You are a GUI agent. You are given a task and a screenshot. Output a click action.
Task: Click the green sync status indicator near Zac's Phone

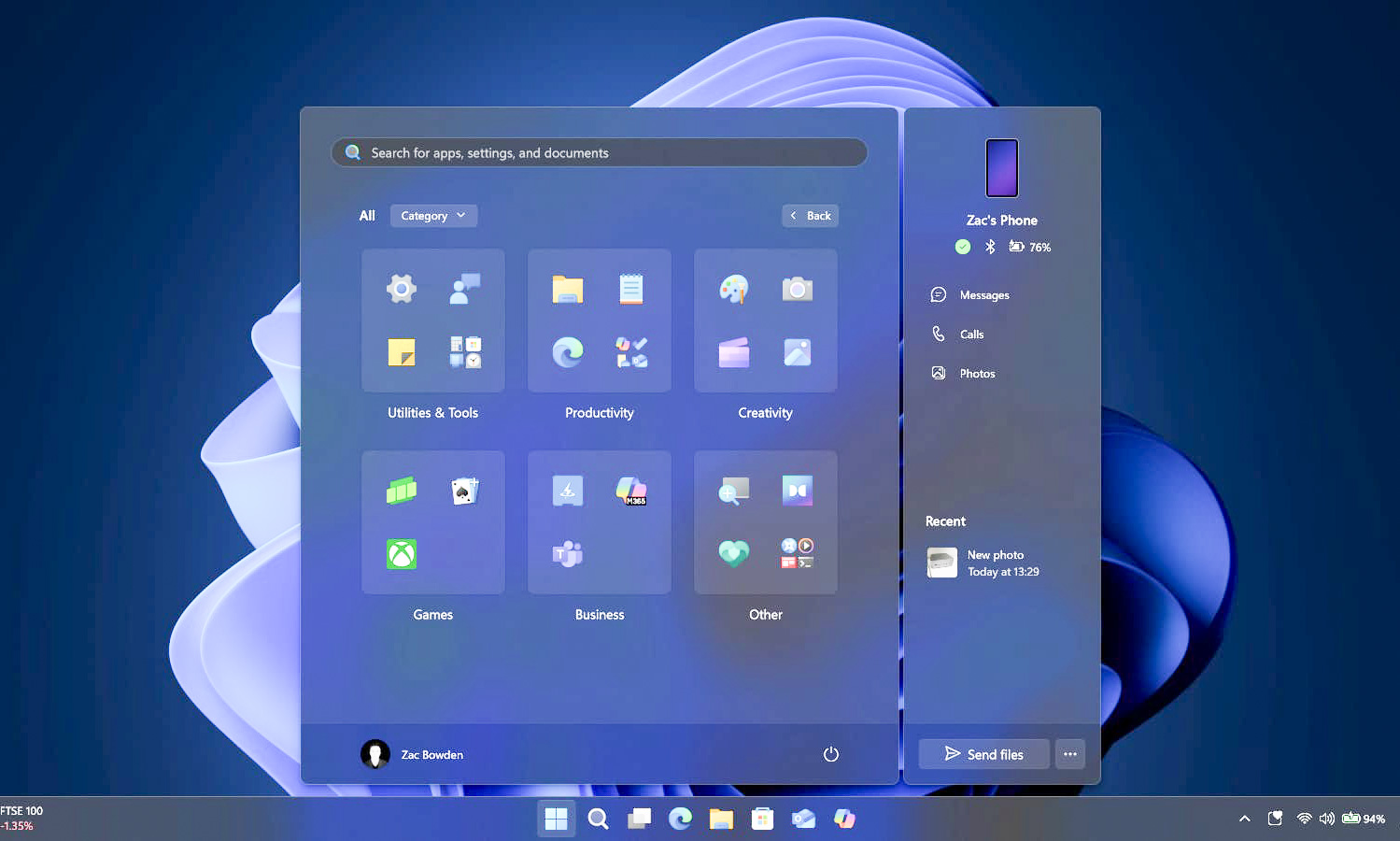point(962,247)
